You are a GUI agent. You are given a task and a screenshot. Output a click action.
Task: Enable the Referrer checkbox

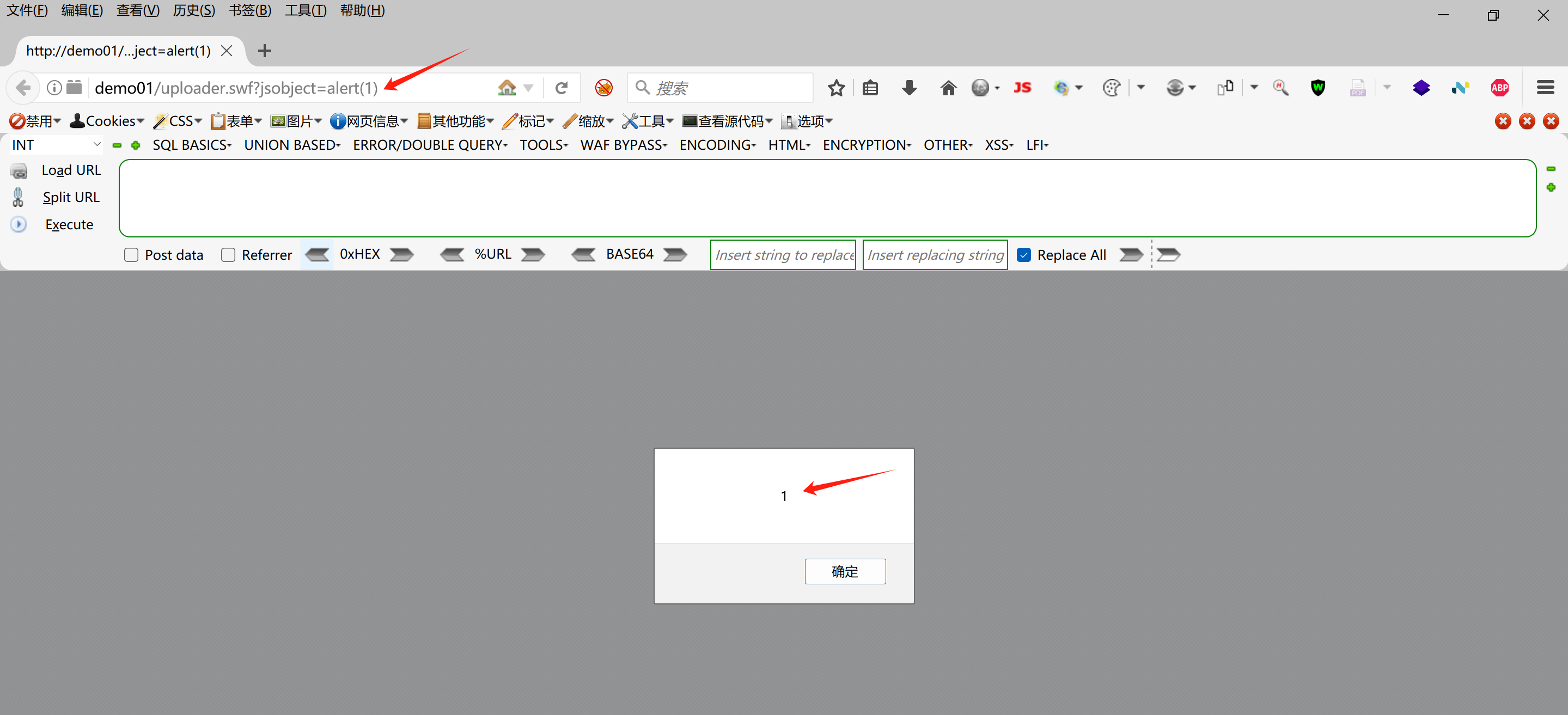pos(228,255)
